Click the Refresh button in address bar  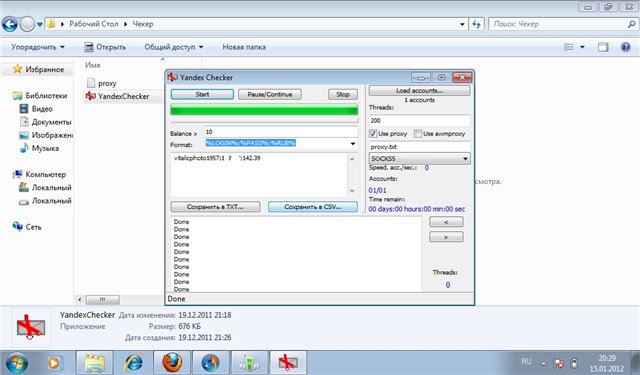(476, 24)
